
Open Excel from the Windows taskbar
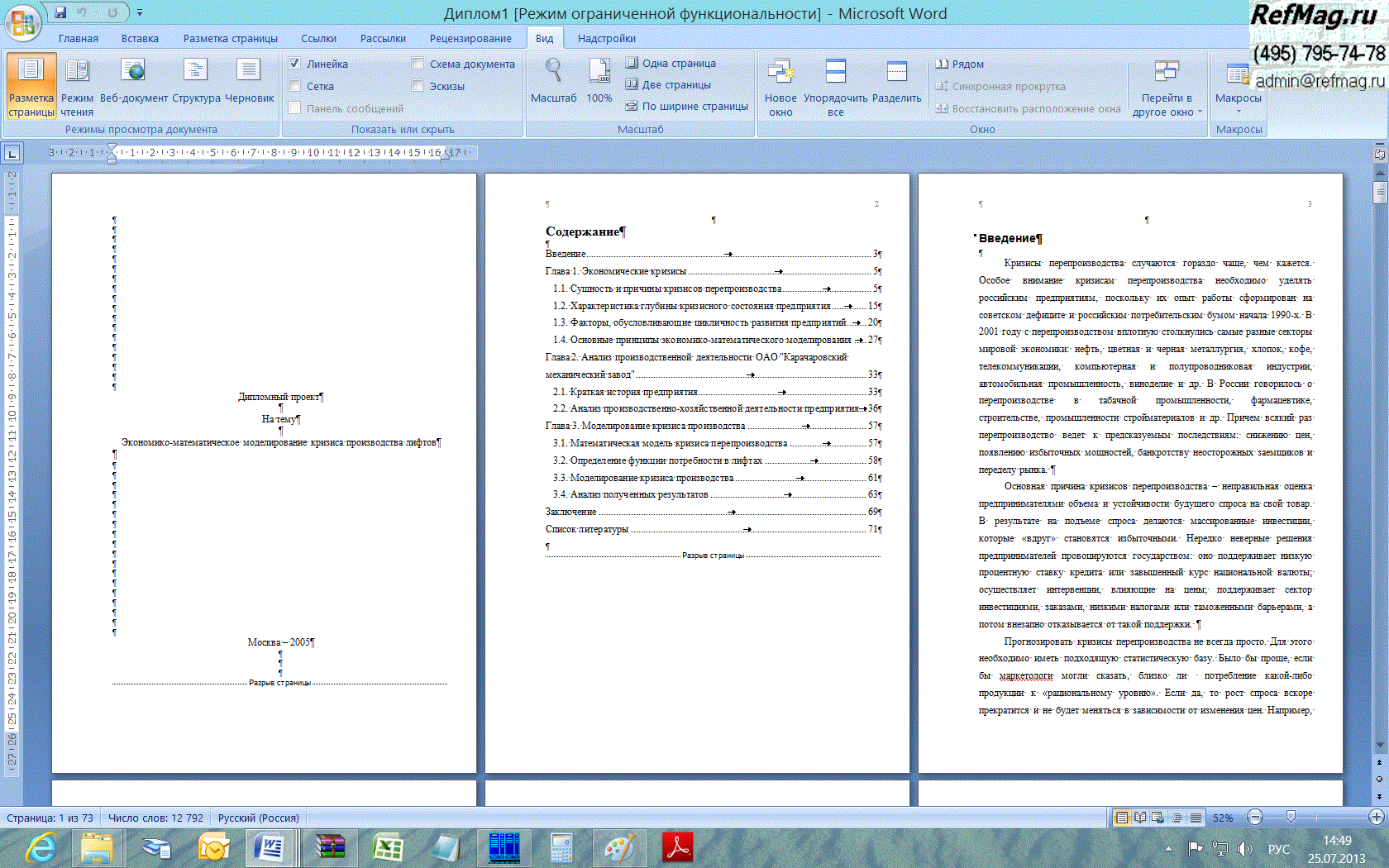pos(387,848)
